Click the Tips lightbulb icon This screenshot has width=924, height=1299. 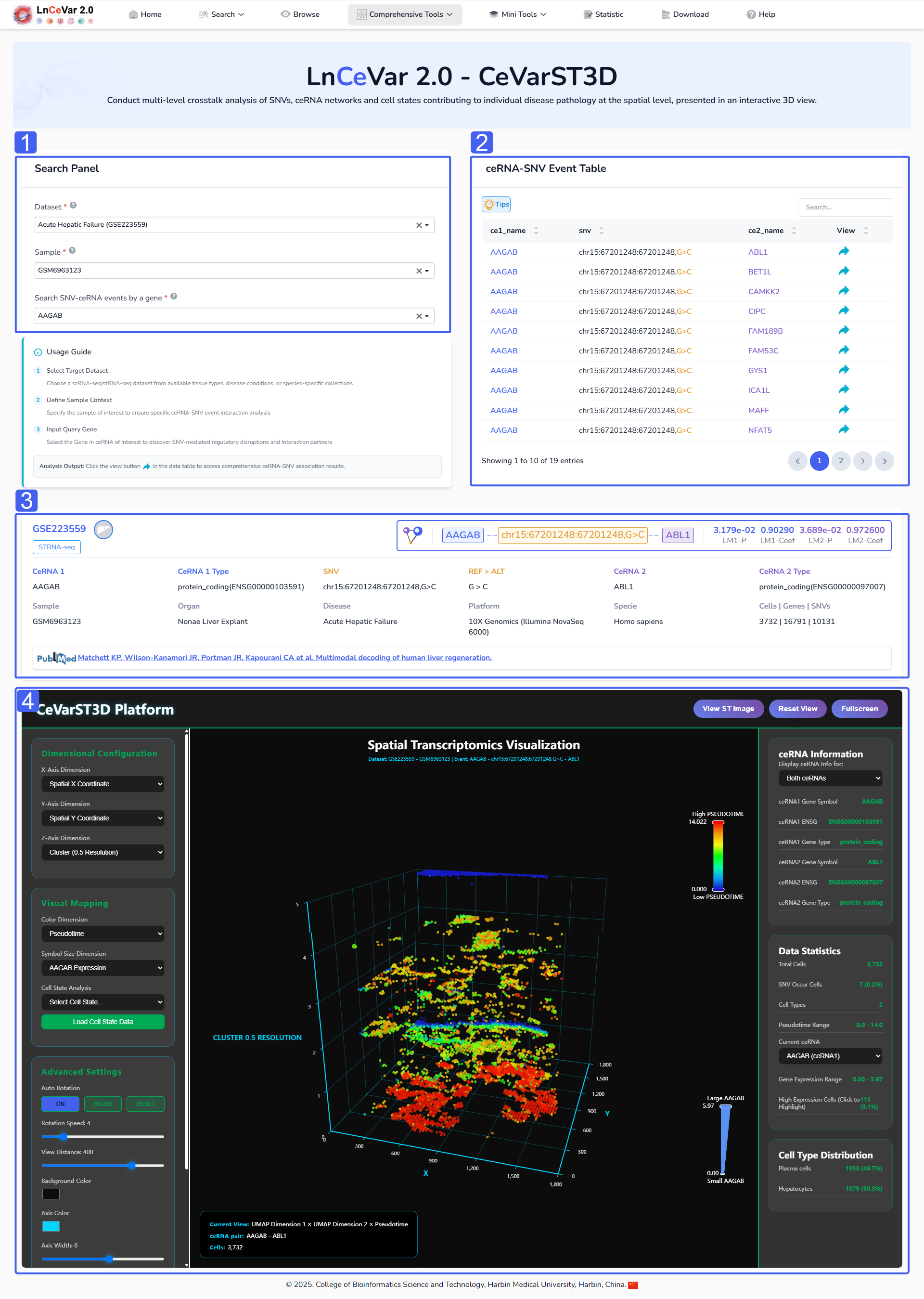tap(489, 204)
